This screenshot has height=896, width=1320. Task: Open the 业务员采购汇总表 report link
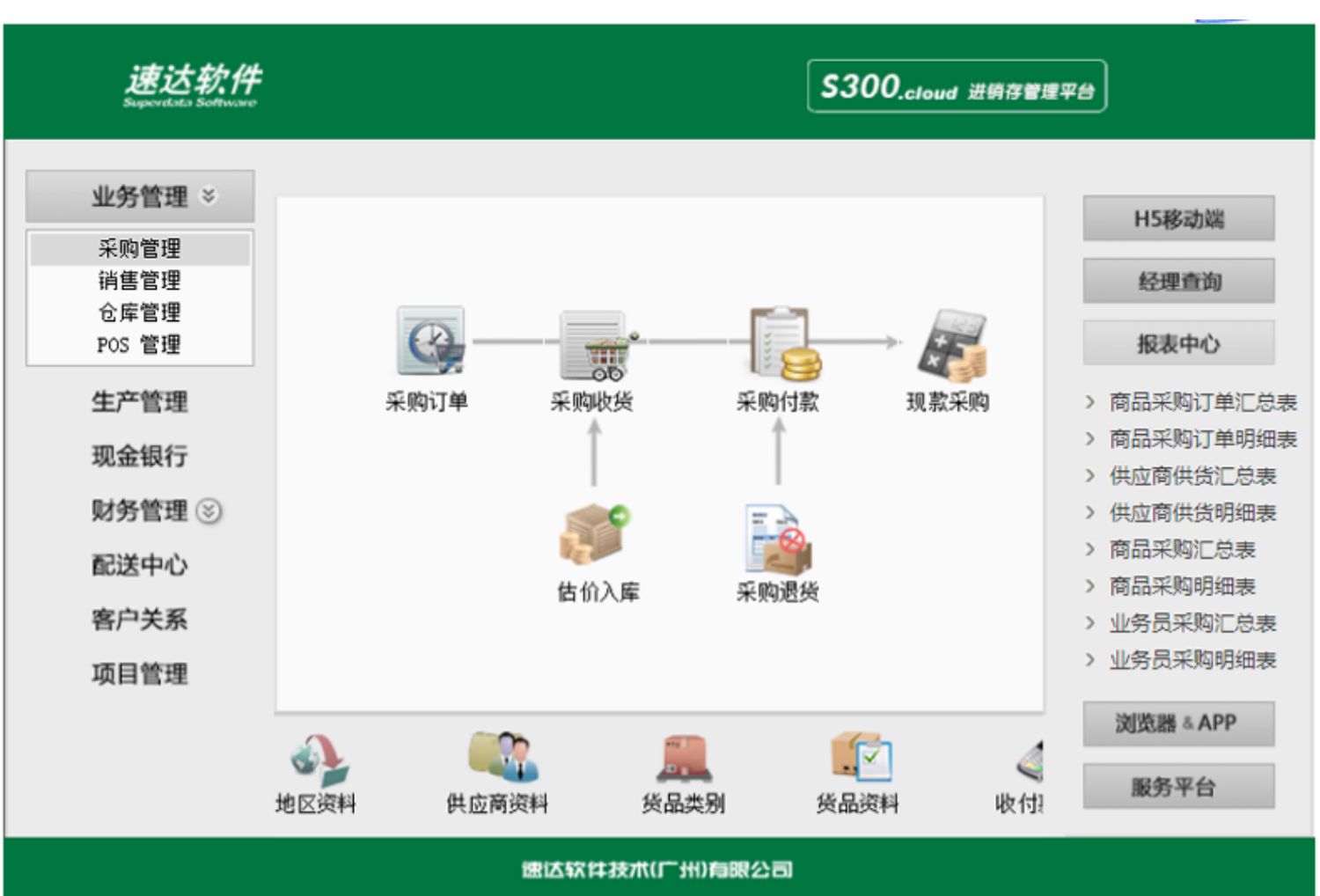pyautogui.click(x=1192, y=623)
